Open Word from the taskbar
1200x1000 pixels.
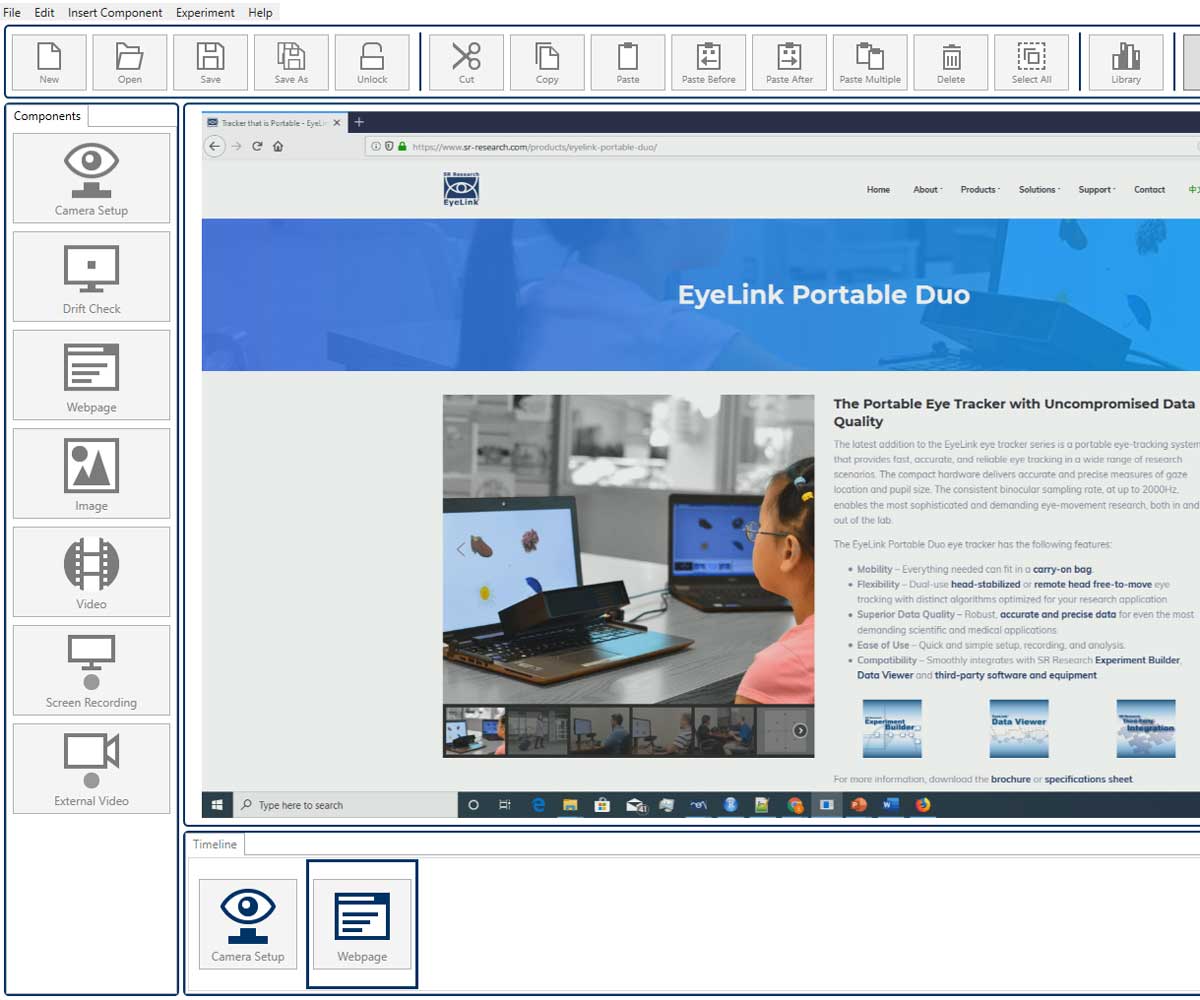pos(891,804)
